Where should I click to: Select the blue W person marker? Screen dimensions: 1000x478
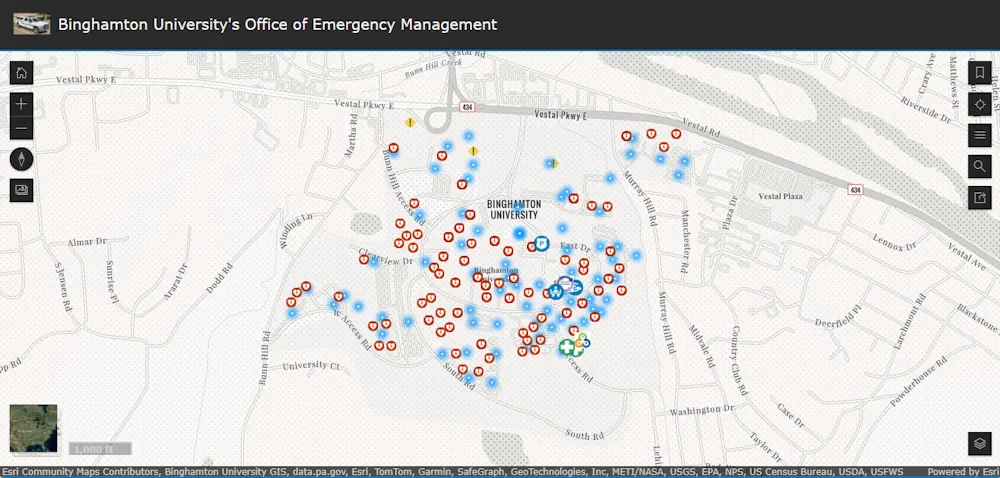point(556,292)
